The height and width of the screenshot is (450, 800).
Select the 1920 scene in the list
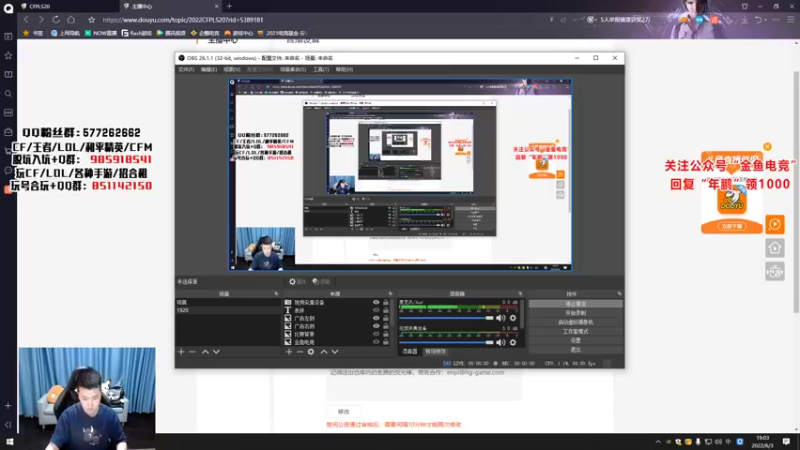click(x=228, y=310)
